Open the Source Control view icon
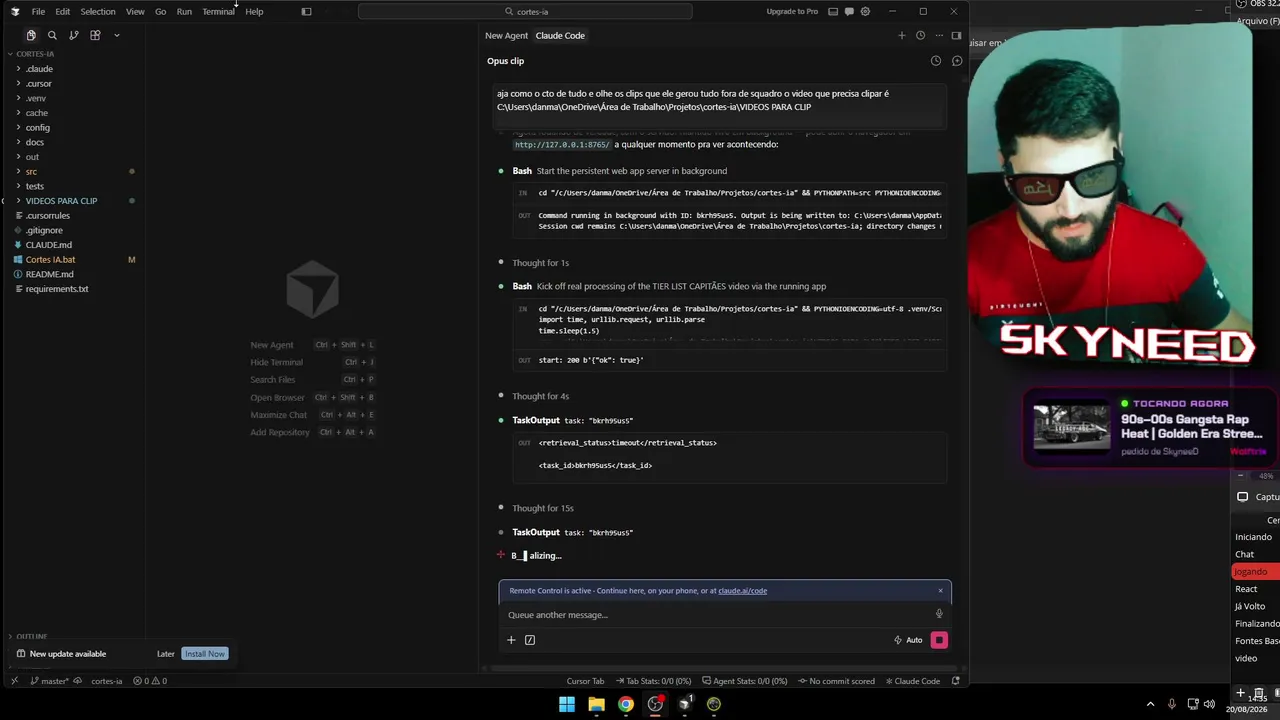This screenshot has width=1280, height=720. tap(73, 35)
